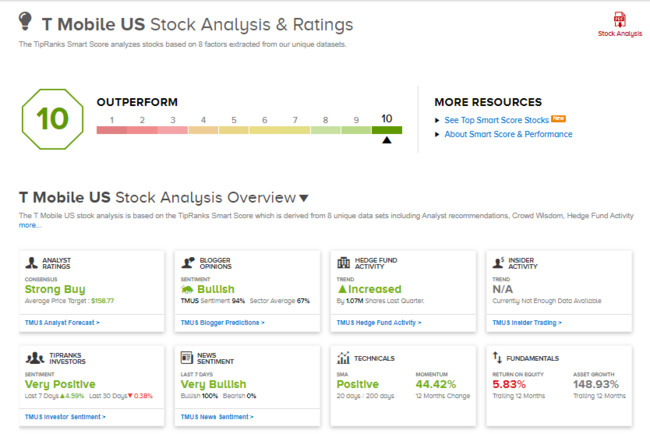Collapse the Stock Analysis Overview arrow

(x=304, y=198)
